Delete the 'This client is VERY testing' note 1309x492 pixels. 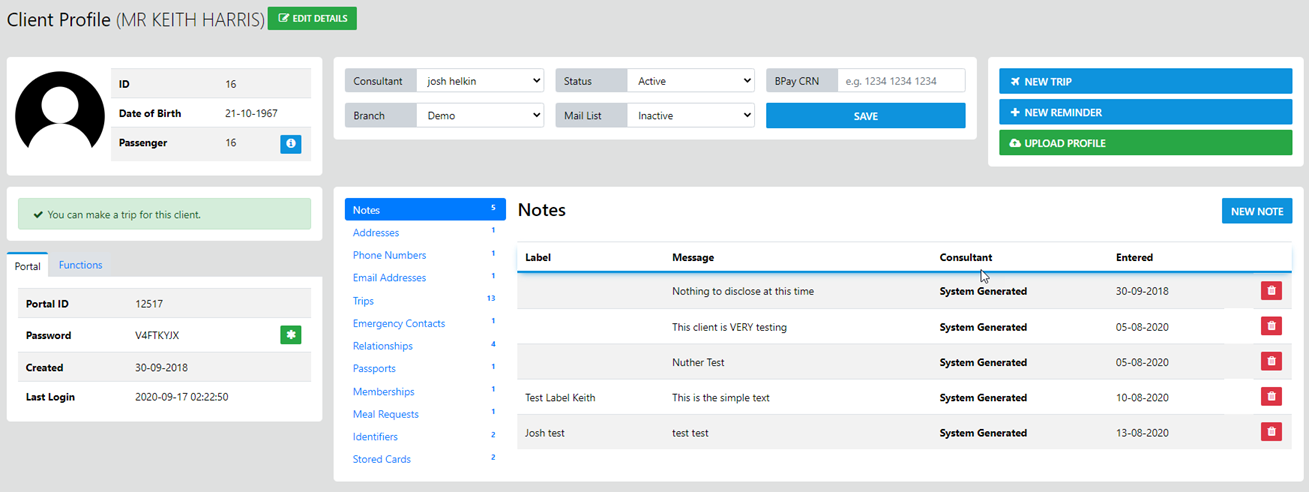[1271, 326]
